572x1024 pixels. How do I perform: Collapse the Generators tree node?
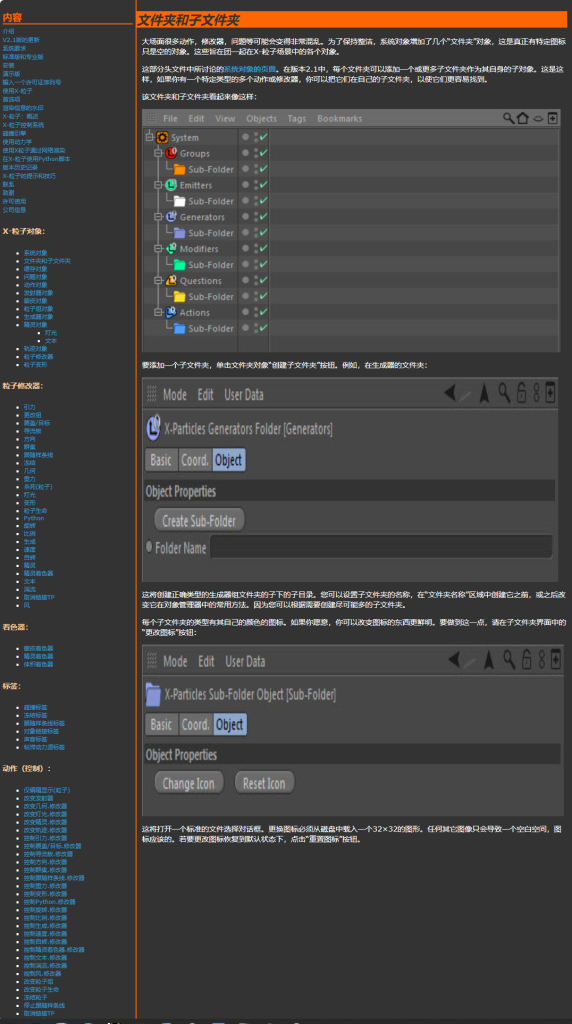click(x=158, y=217)
